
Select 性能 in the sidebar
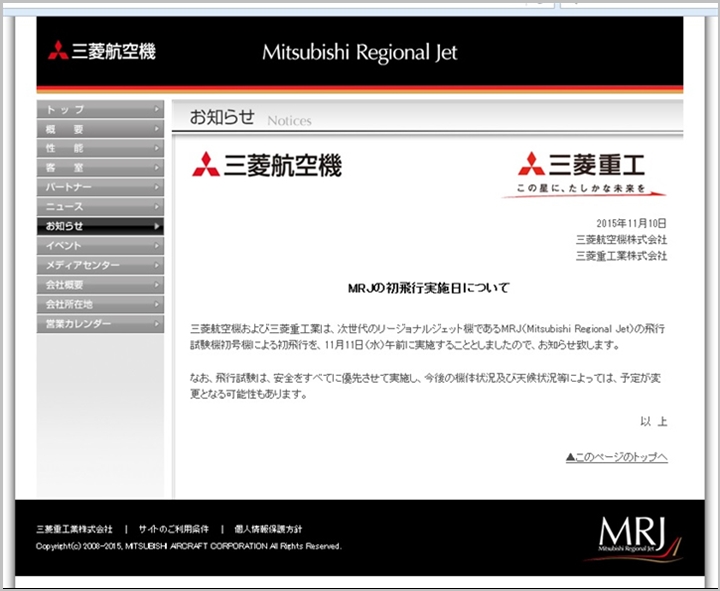tap(100, 148)
